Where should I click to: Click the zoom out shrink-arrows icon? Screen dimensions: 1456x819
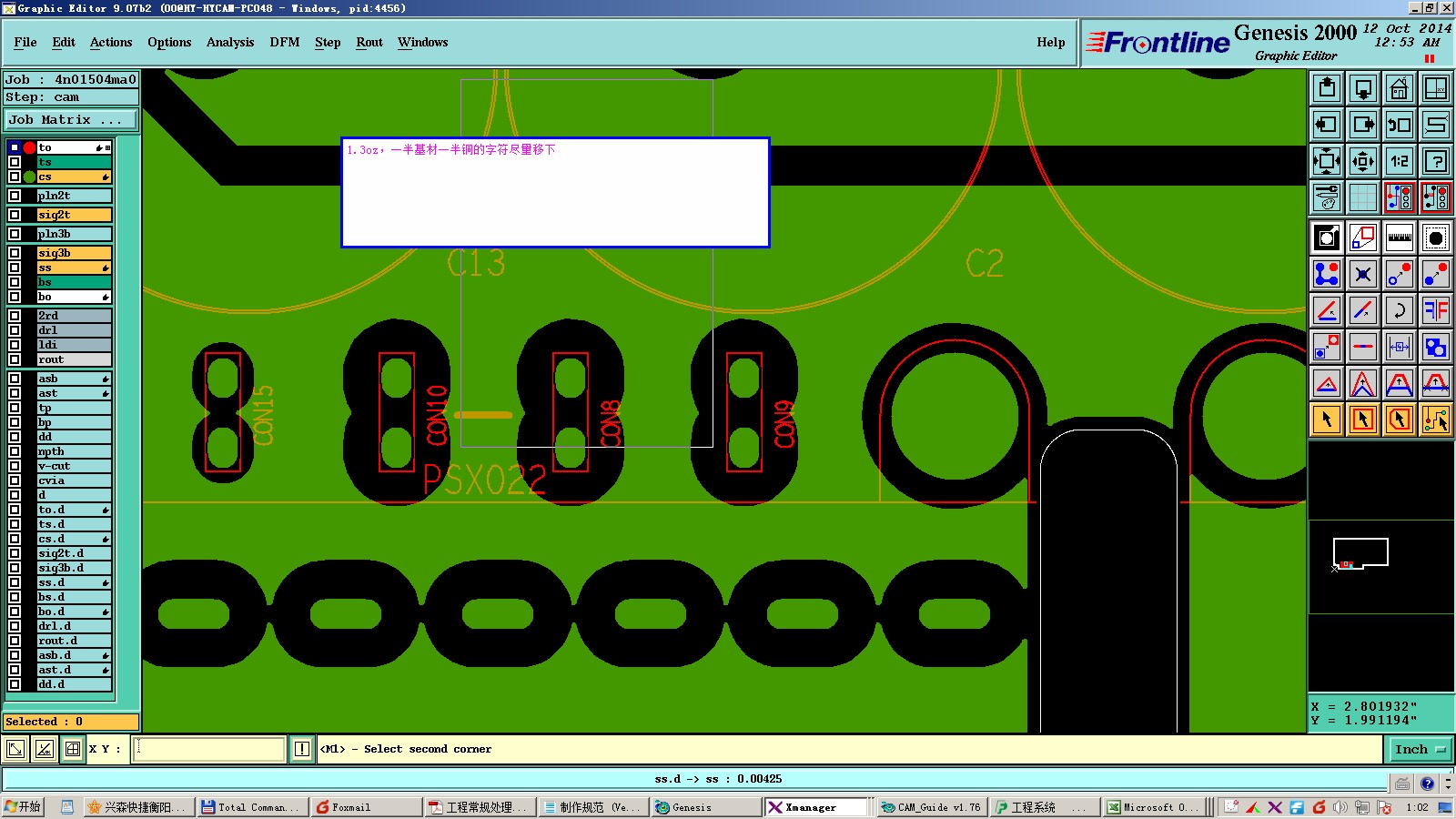pos(1363,161)
